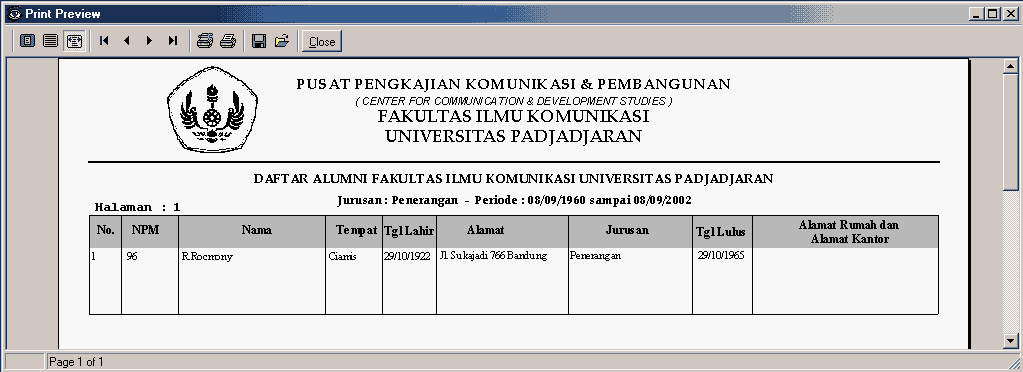Minimize the Print Preview window
Screen dimensions: 1023x372
977,14
